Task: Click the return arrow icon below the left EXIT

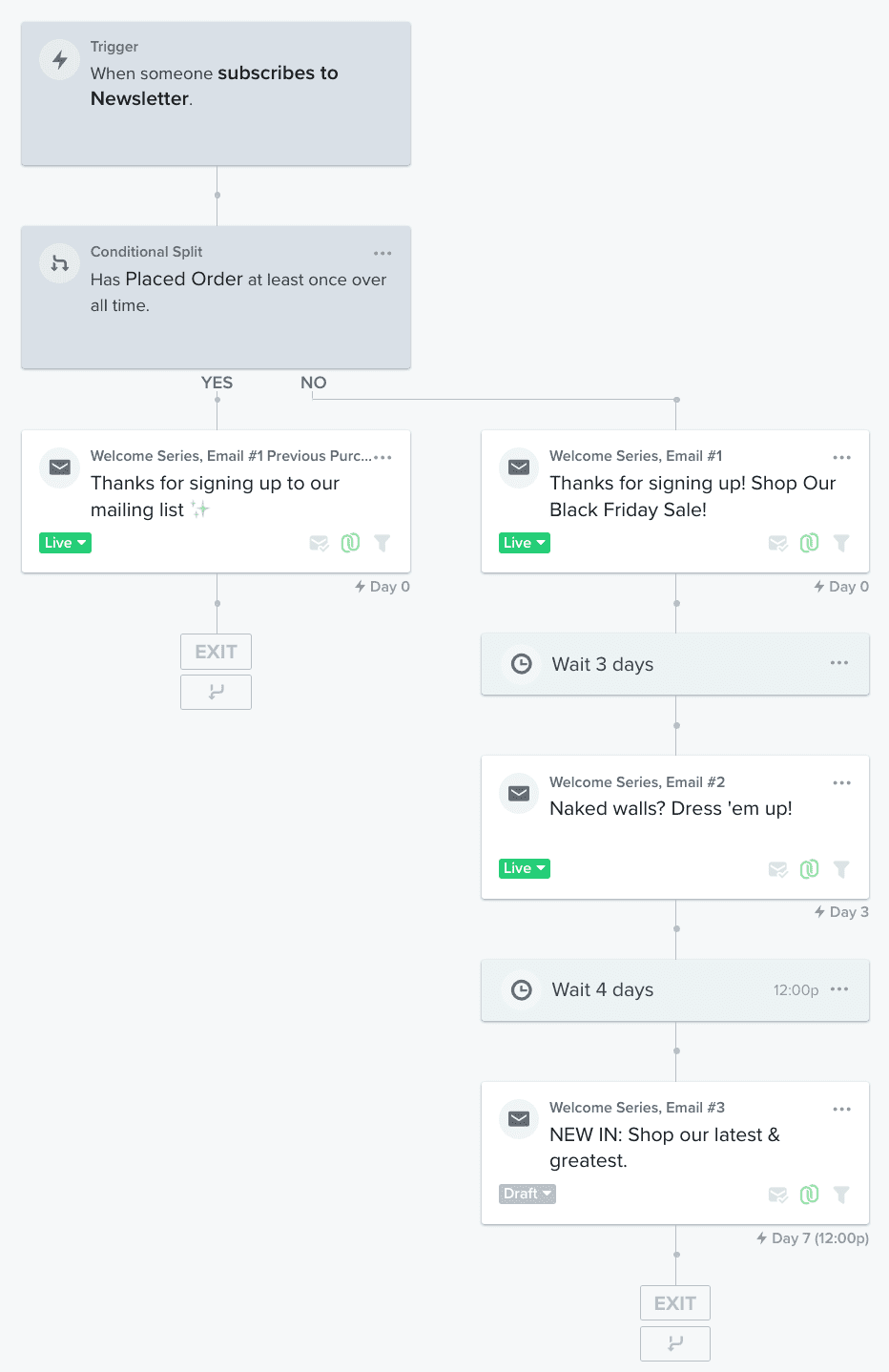Action: (217, 692)
